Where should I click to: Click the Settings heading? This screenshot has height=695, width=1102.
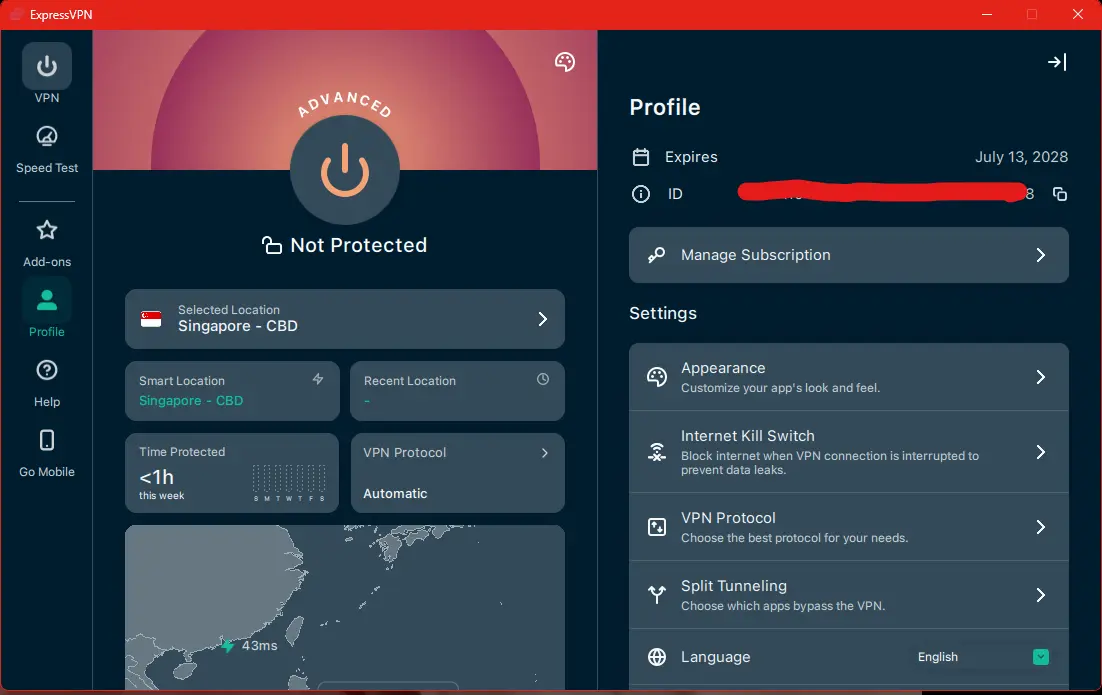(x=663, y=313)
